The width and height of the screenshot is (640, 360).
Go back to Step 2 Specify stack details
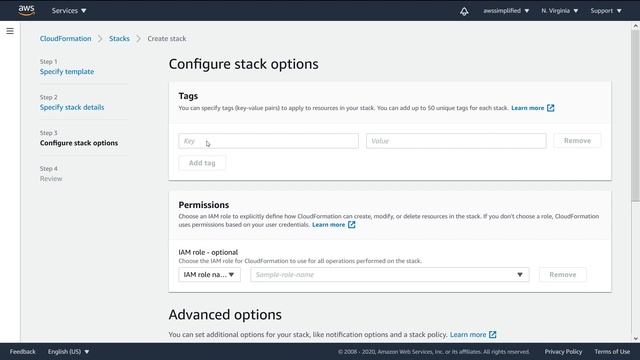pos(72,107)
